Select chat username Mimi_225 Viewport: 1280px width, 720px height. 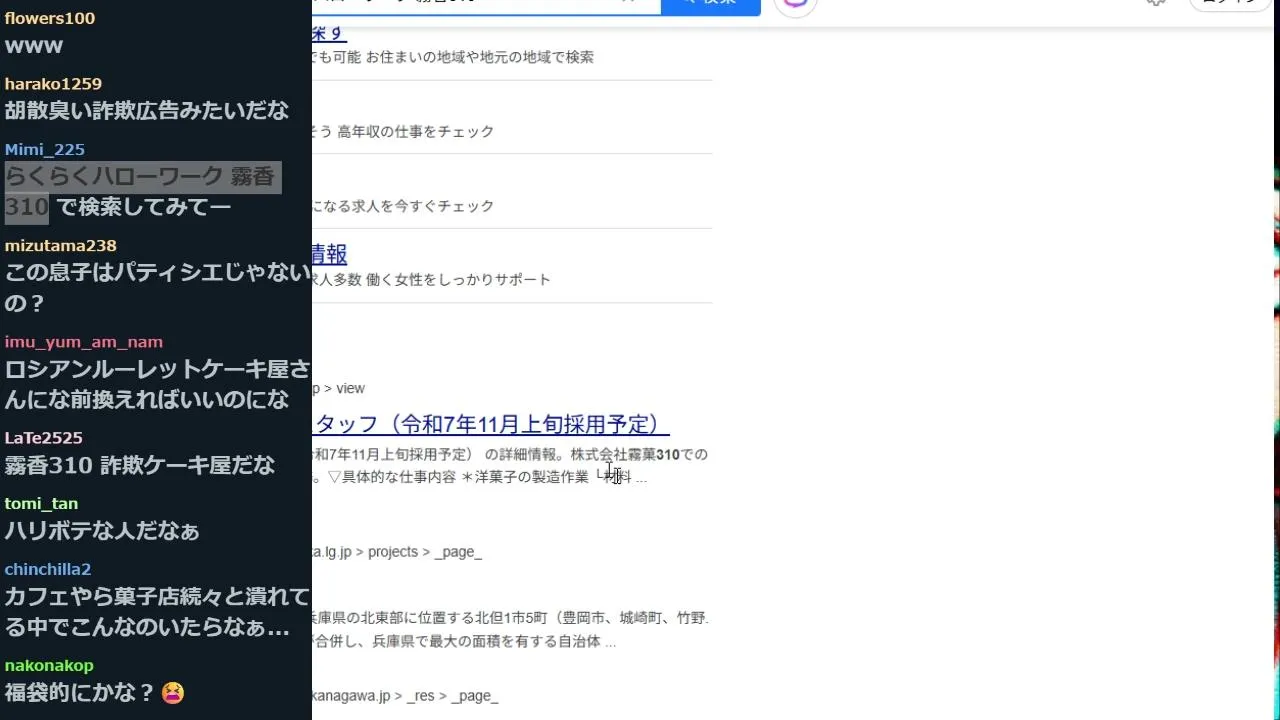pos(45,150)
